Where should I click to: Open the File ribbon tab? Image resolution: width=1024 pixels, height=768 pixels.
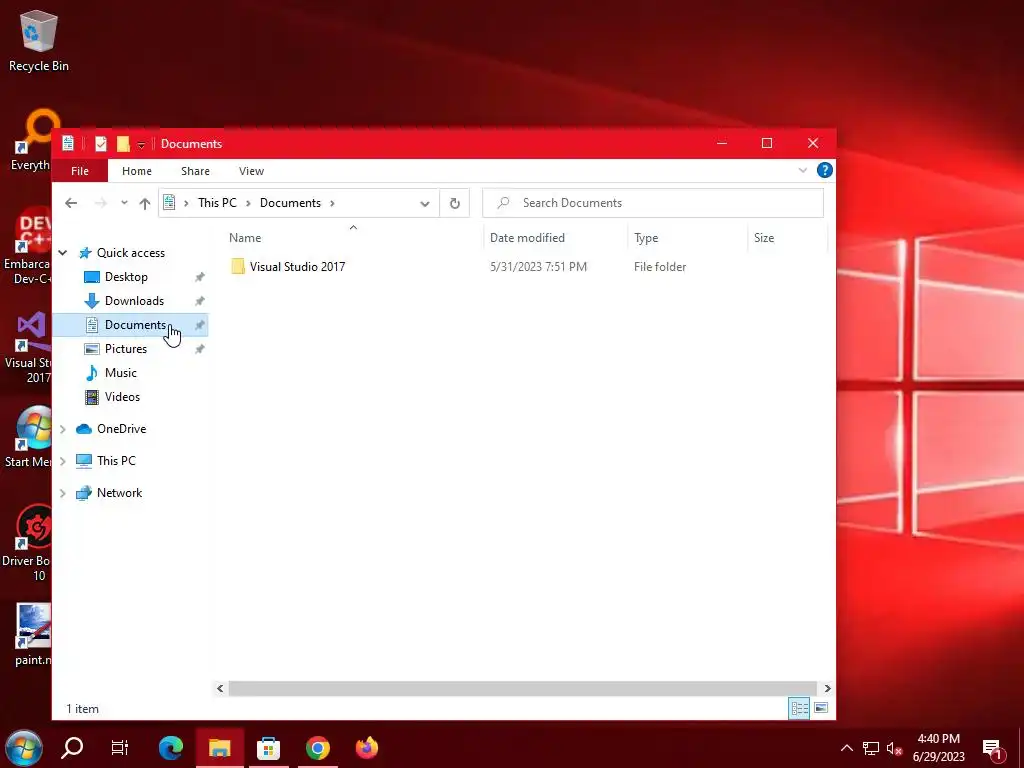(80, 171)
